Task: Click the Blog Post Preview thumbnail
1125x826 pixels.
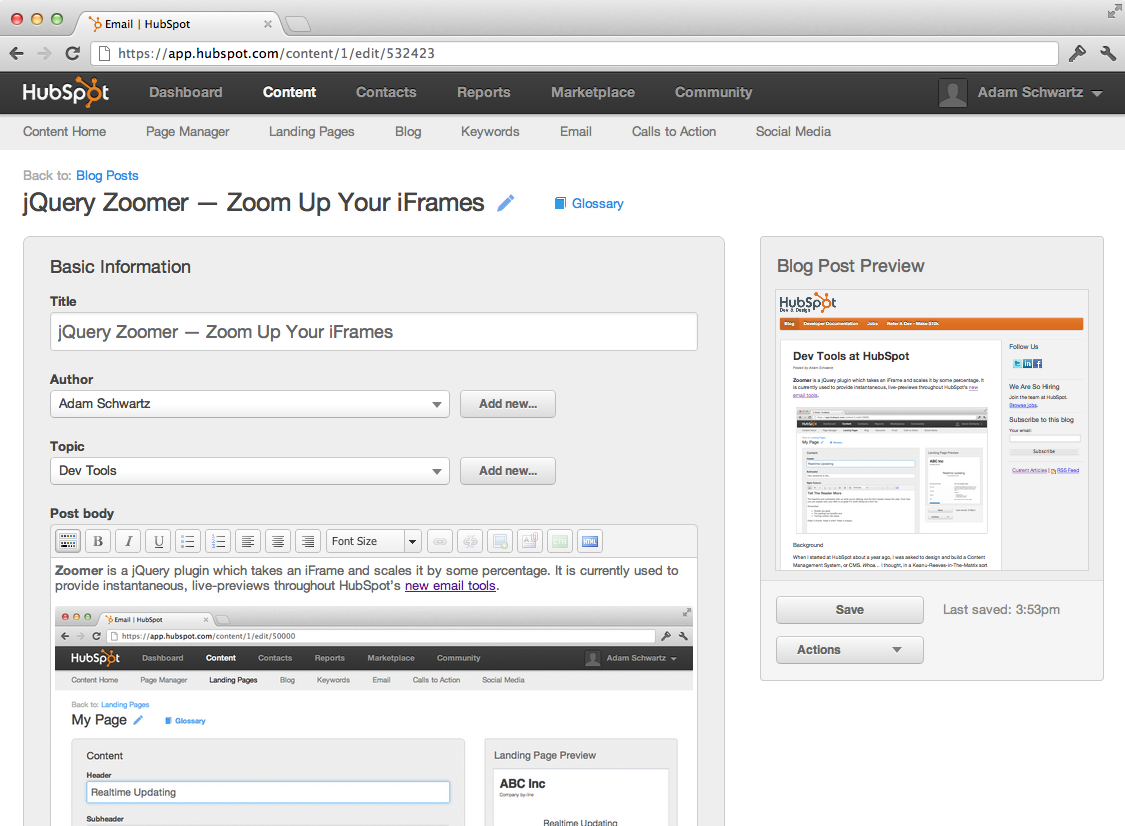Action: (x=931, y=430)
